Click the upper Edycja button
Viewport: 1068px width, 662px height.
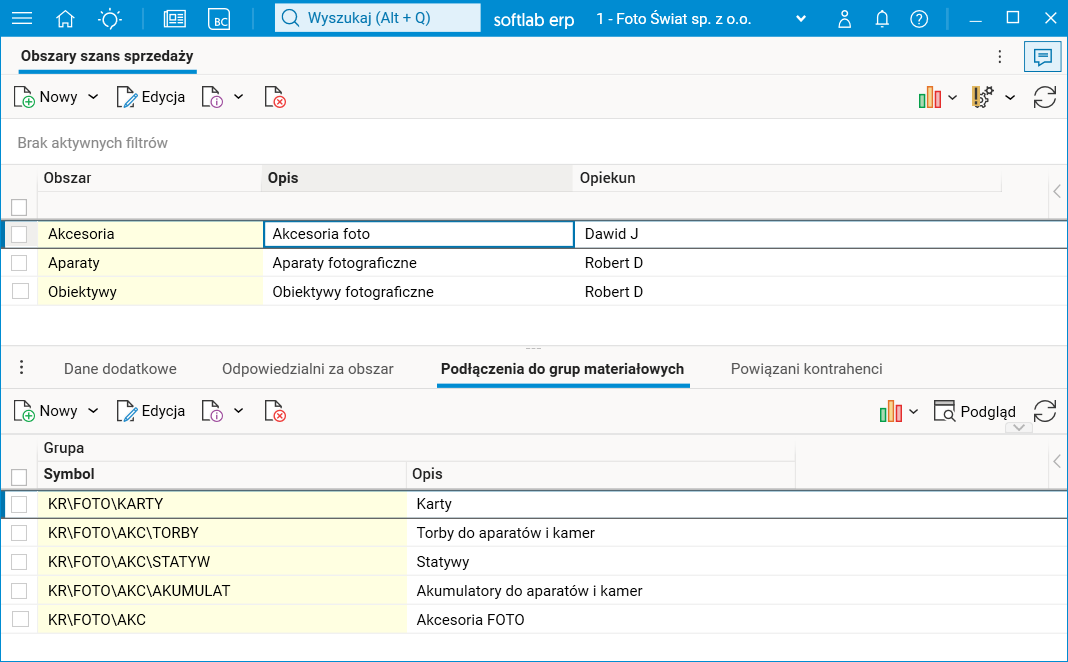tap(151, 97)
